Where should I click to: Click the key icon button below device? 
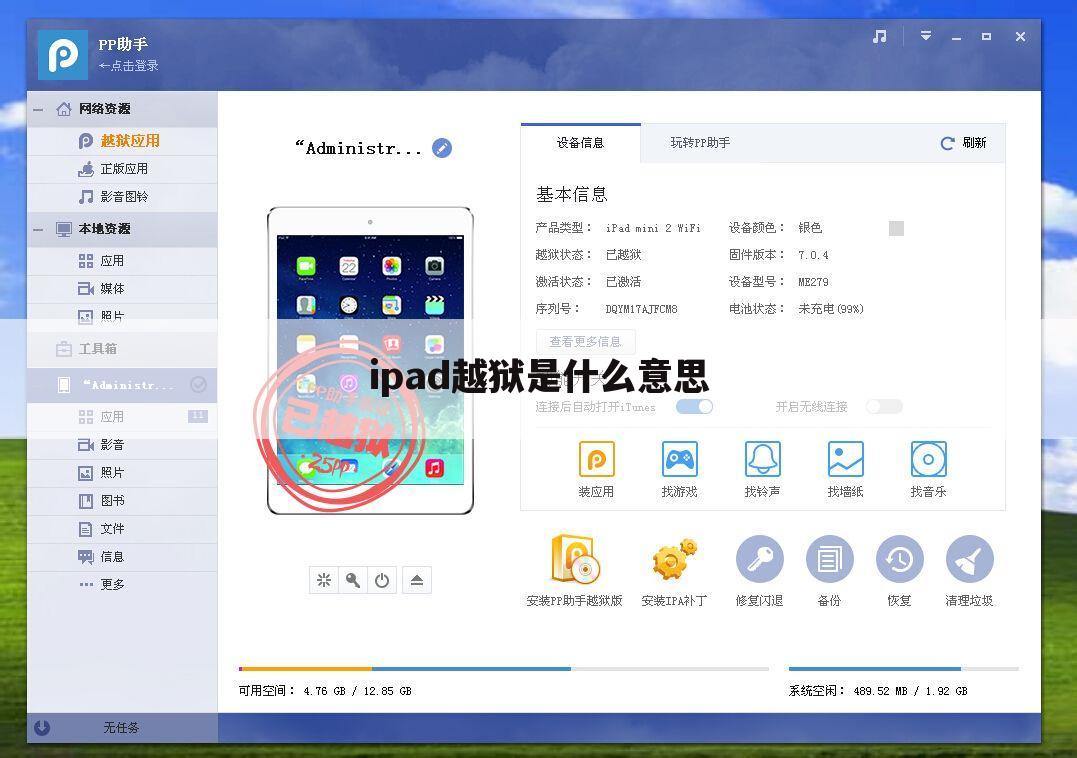(x=353, y=580)
